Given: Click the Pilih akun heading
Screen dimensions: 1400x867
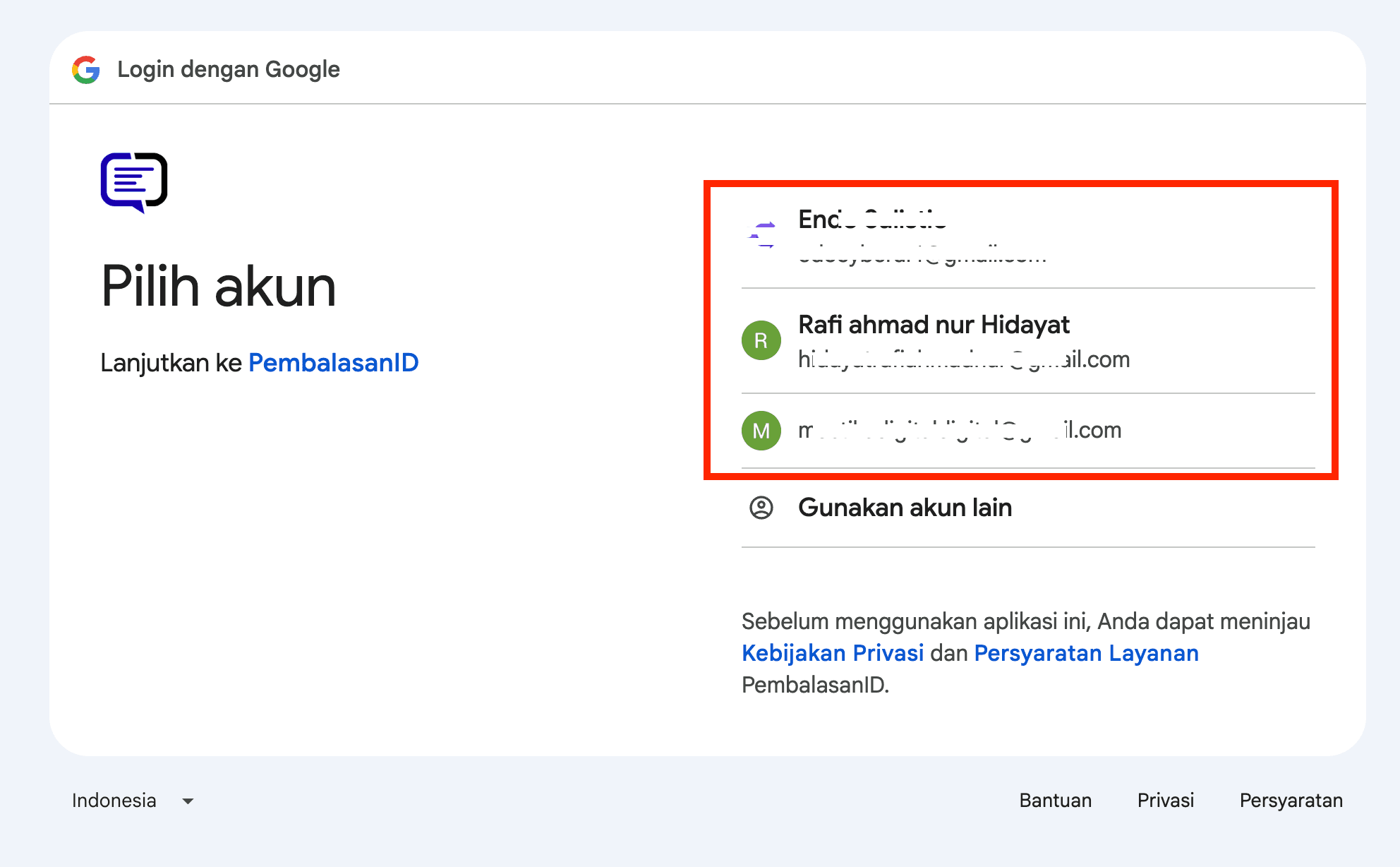Looking at the screenshot, I should (x=219, y=287).
